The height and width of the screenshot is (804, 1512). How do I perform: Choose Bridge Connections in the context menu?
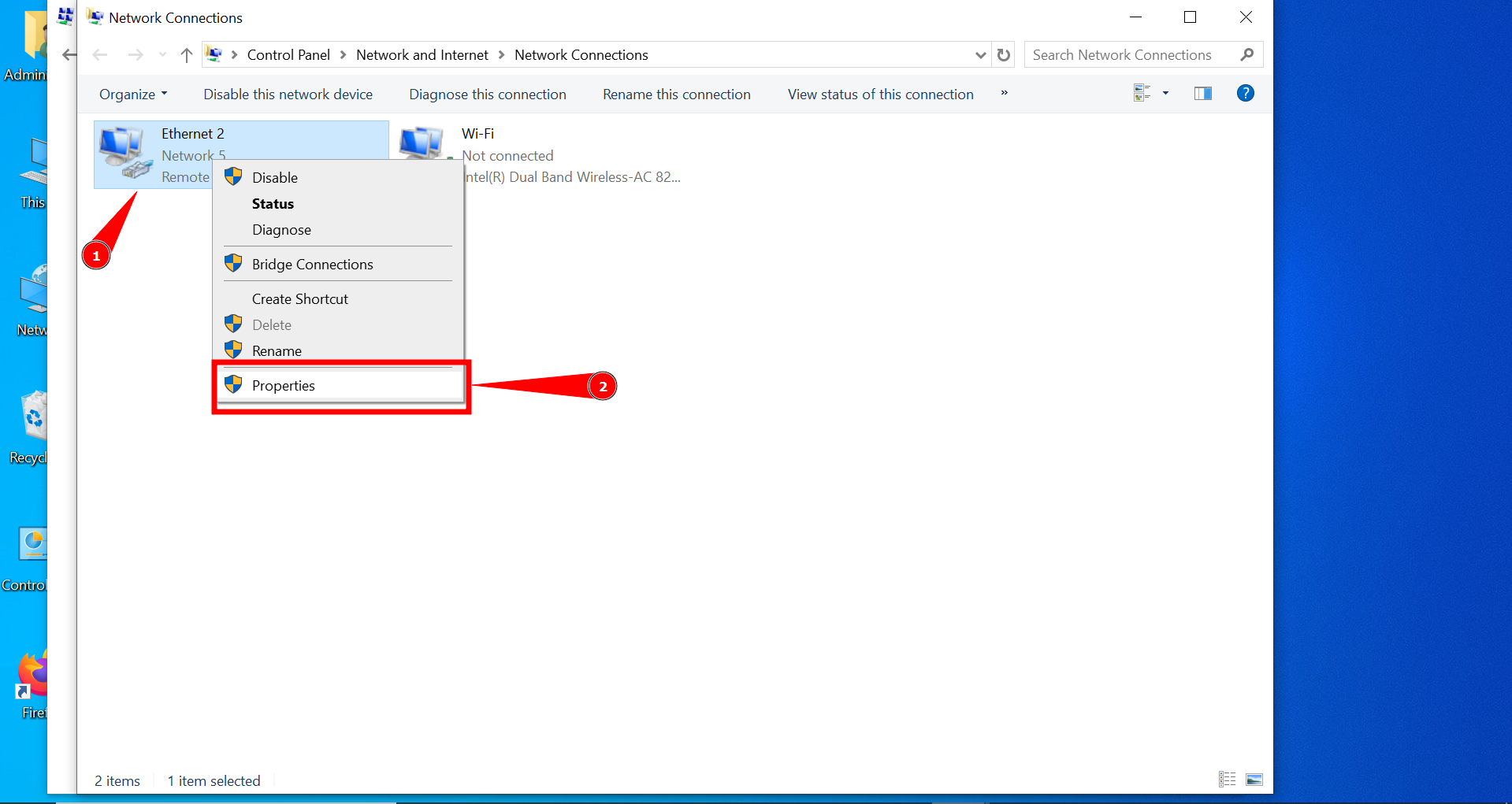[338, 265]
